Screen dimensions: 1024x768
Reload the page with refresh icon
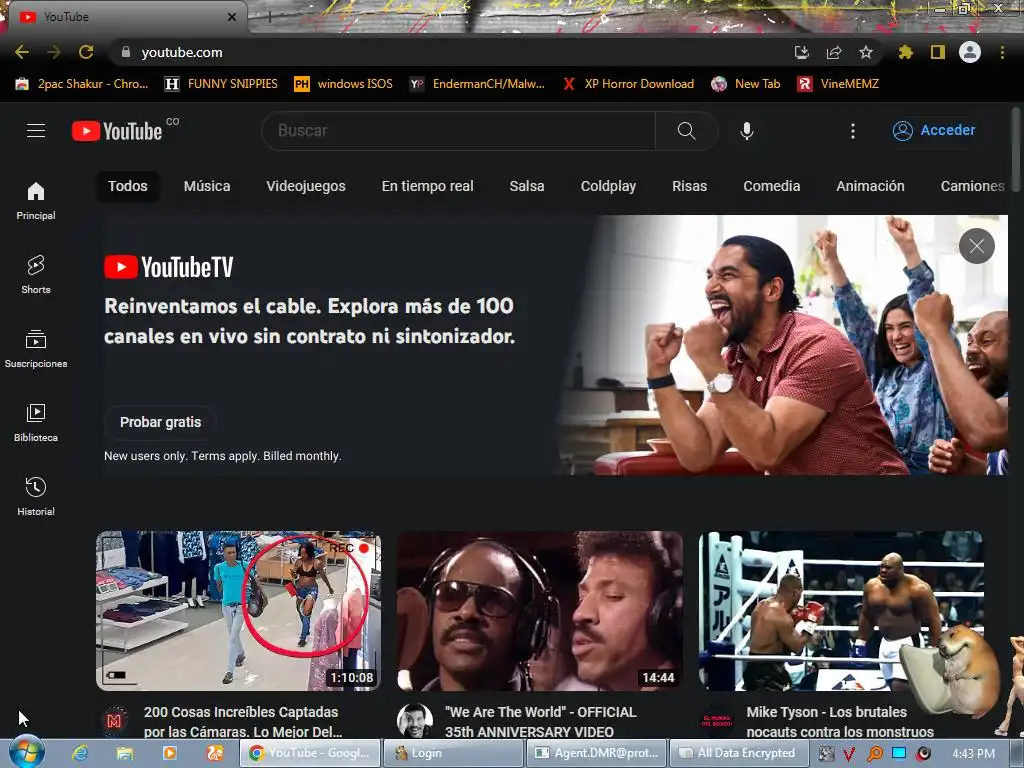coord(86,52)
